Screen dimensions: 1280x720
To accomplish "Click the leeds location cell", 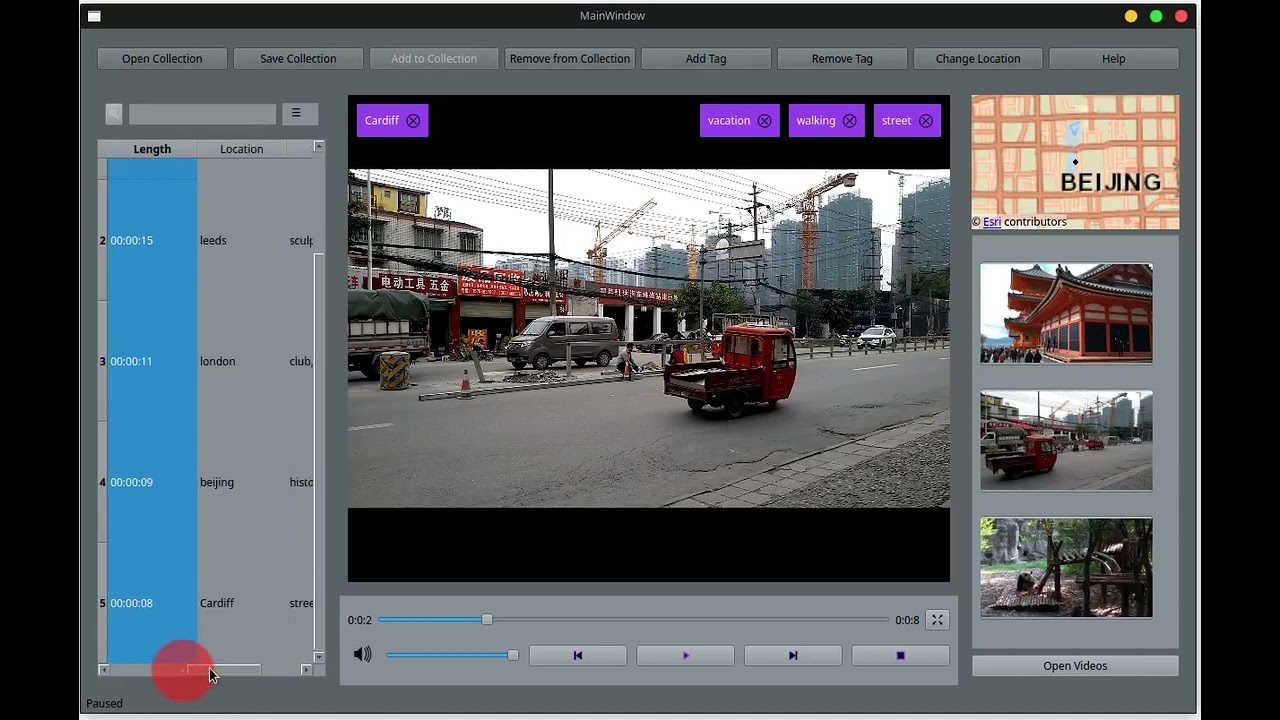I will coord(241,241).
